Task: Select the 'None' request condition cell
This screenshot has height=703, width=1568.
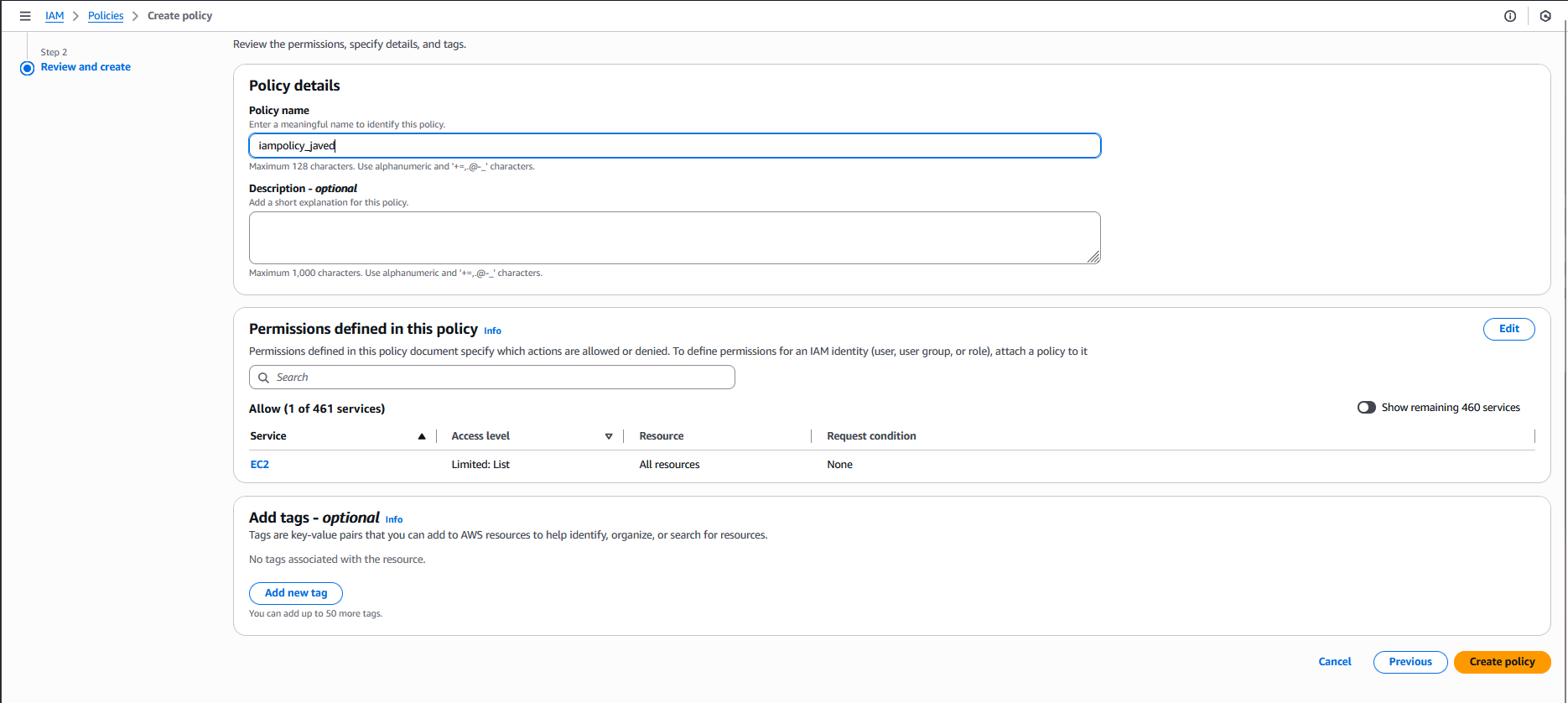Action: (x=839, y=465)
